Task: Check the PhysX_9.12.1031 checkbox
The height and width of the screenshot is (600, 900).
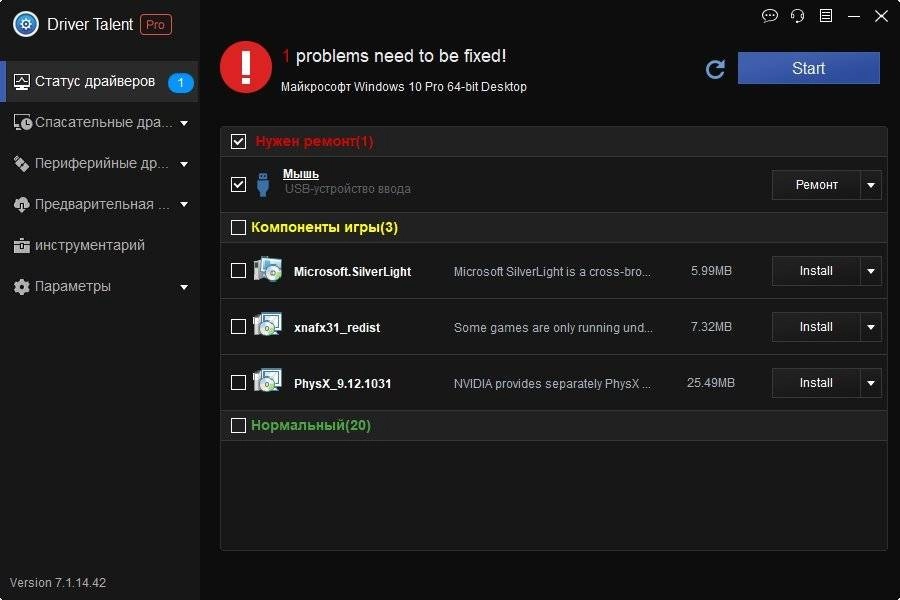Action: (x=238, y=382)
